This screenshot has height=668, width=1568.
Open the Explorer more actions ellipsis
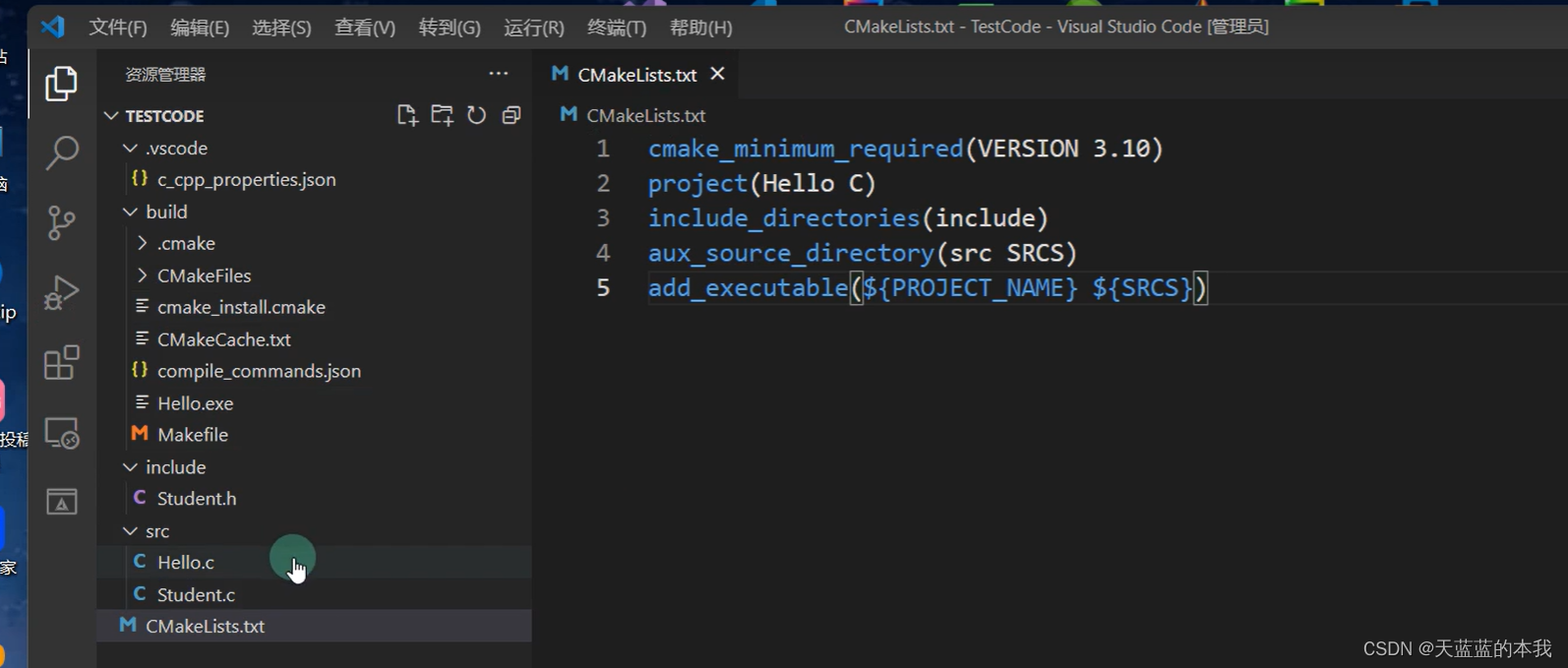point(499,74)
